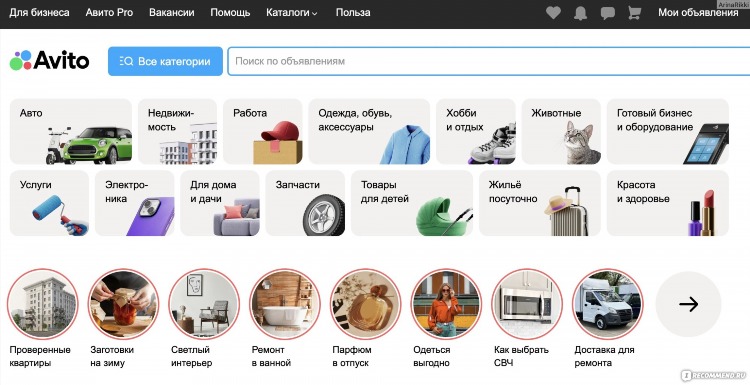Open Парфюм в отпуск story circle

(366, 304)
